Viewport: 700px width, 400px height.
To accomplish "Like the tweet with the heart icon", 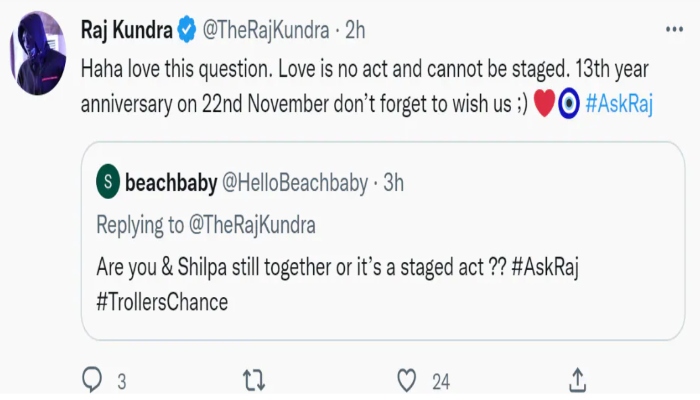I will 406,380.
